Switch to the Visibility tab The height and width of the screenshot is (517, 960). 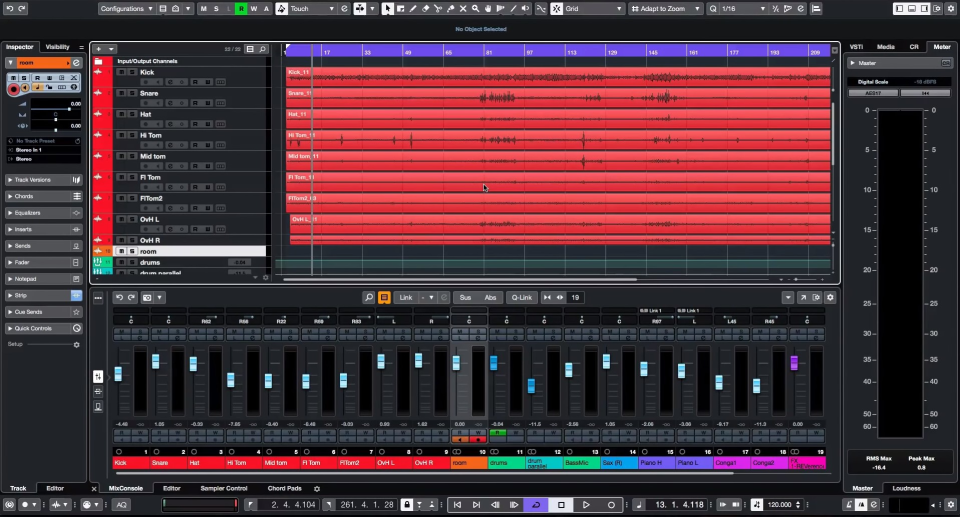click(58, 47)
